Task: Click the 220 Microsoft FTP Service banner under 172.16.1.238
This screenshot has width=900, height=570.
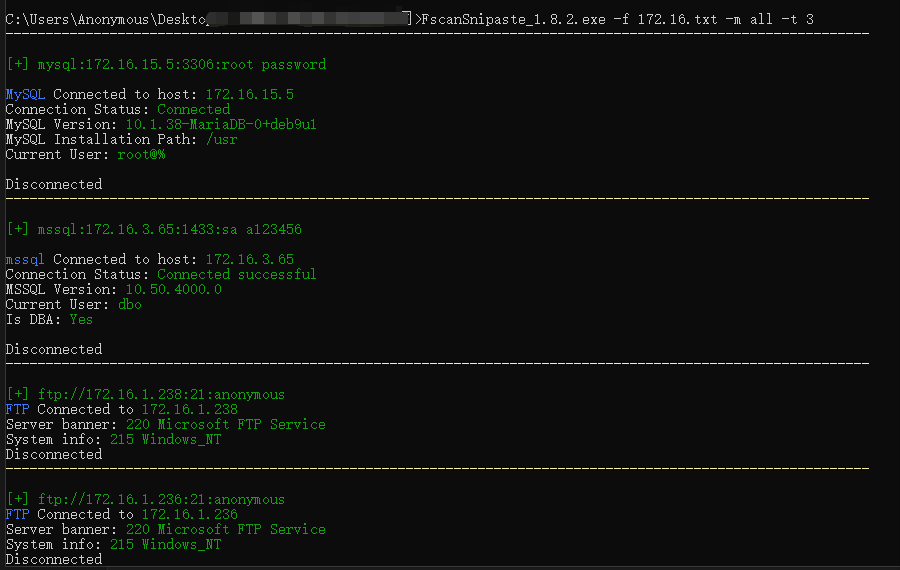Action: tap(226, 424)
